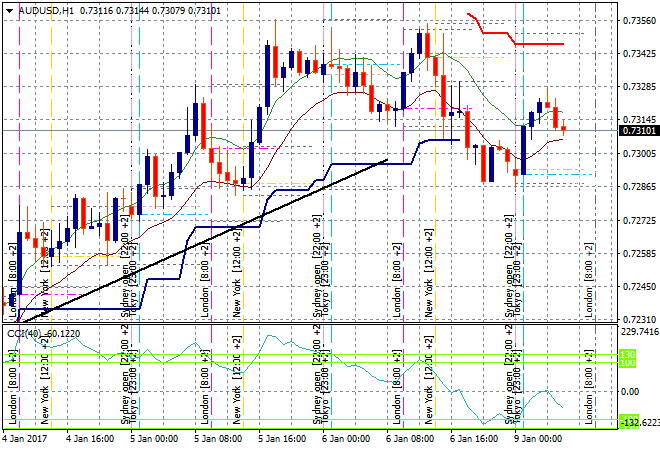Click the 5 Jan 16:00 time label
Screen dimensions: 660x450
(x=282, y=439)
